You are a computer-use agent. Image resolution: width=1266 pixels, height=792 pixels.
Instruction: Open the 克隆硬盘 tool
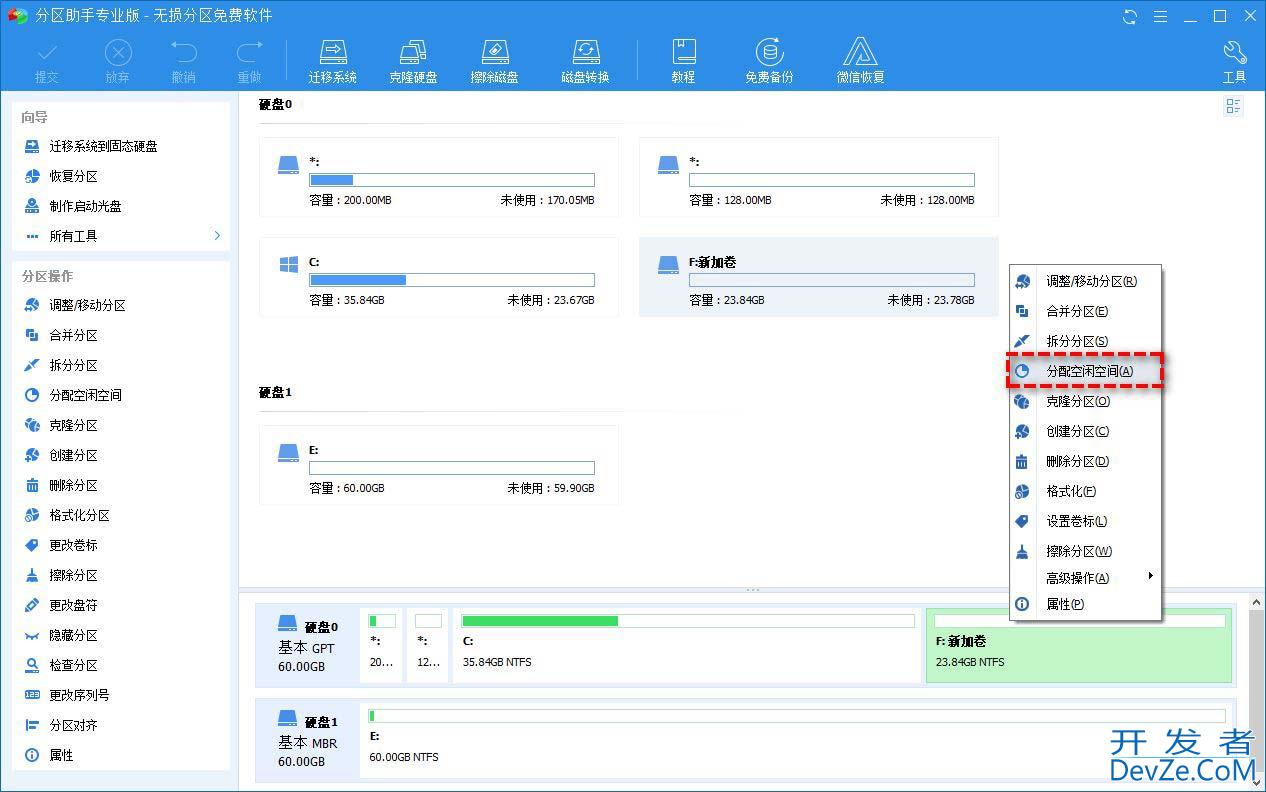(x=413, y=61)
